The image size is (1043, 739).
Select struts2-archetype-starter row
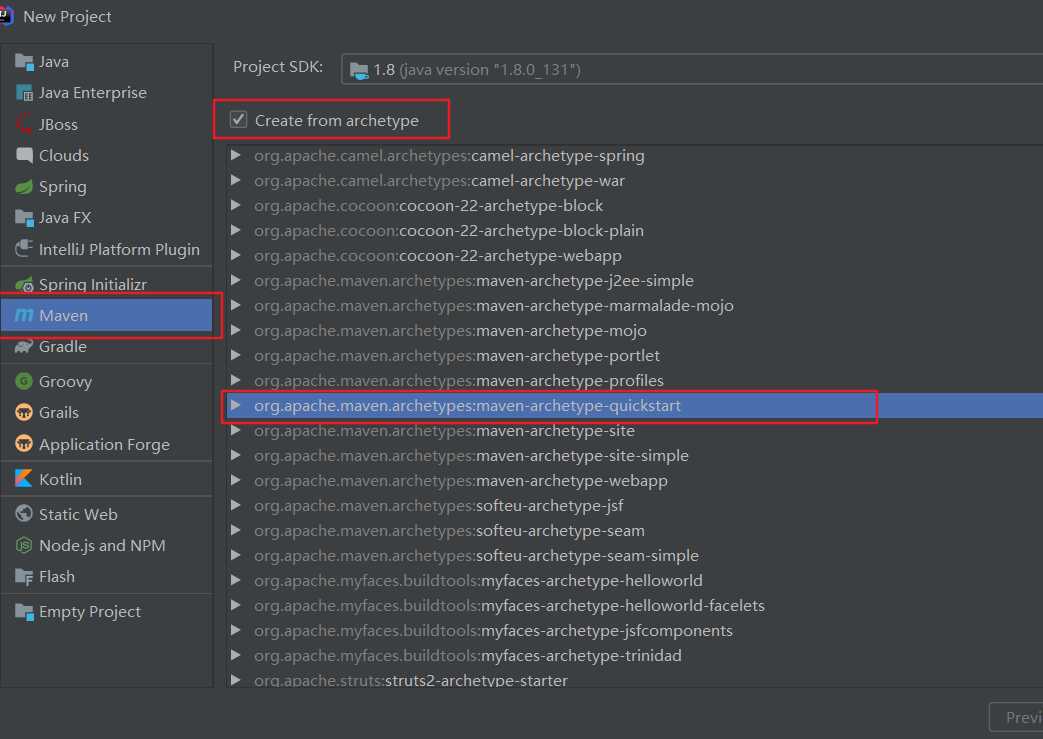pyautogui.click(x=635, y=679)
